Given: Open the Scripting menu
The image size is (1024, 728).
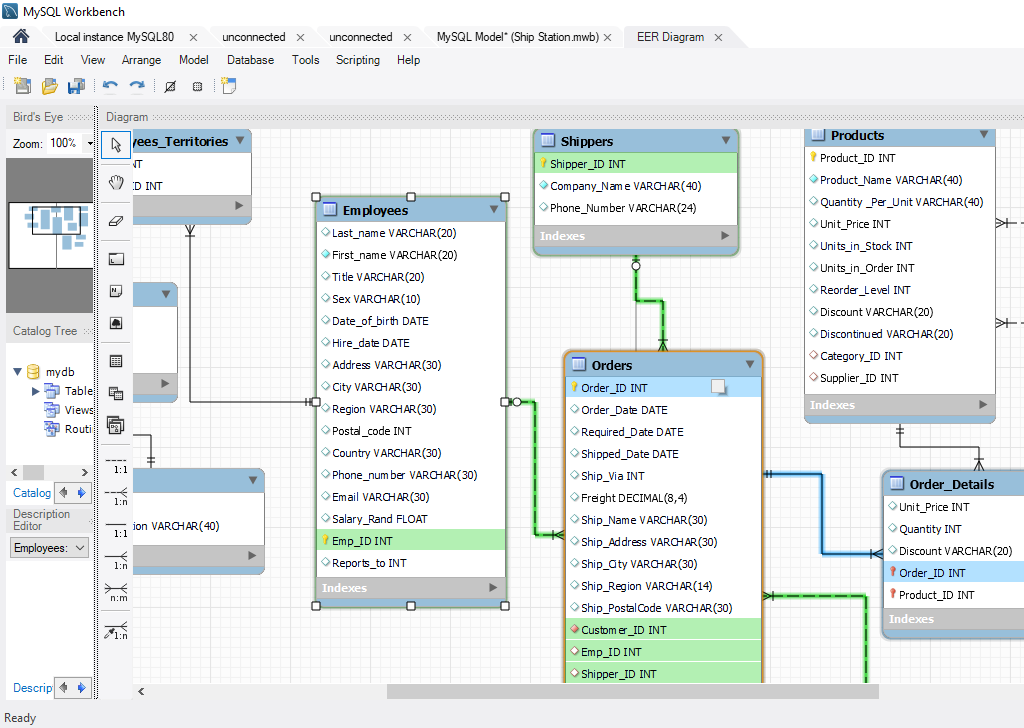Looking at the screenshot, I should [x=358, y=60].
